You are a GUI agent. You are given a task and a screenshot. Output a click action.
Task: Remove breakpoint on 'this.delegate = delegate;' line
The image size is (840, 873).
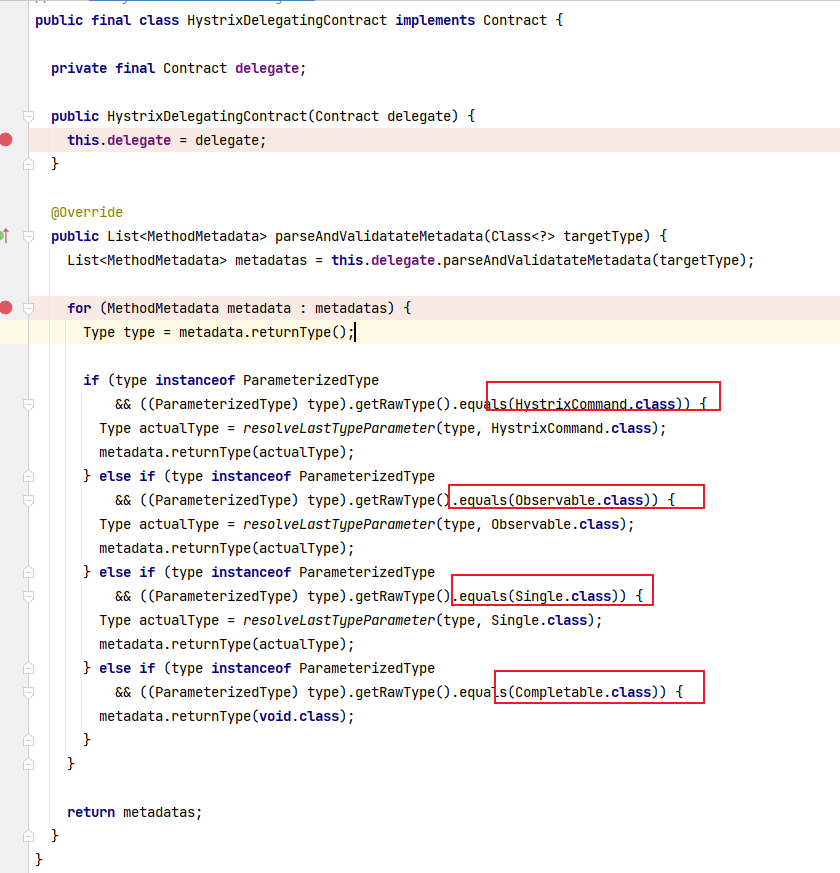6,140
